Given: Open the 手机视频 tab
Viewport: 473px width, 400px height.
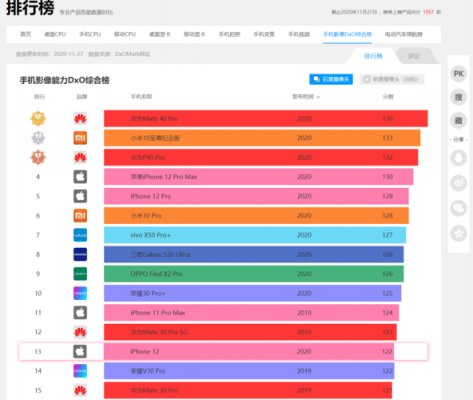Looking at the screenshot, I should 299,34.
